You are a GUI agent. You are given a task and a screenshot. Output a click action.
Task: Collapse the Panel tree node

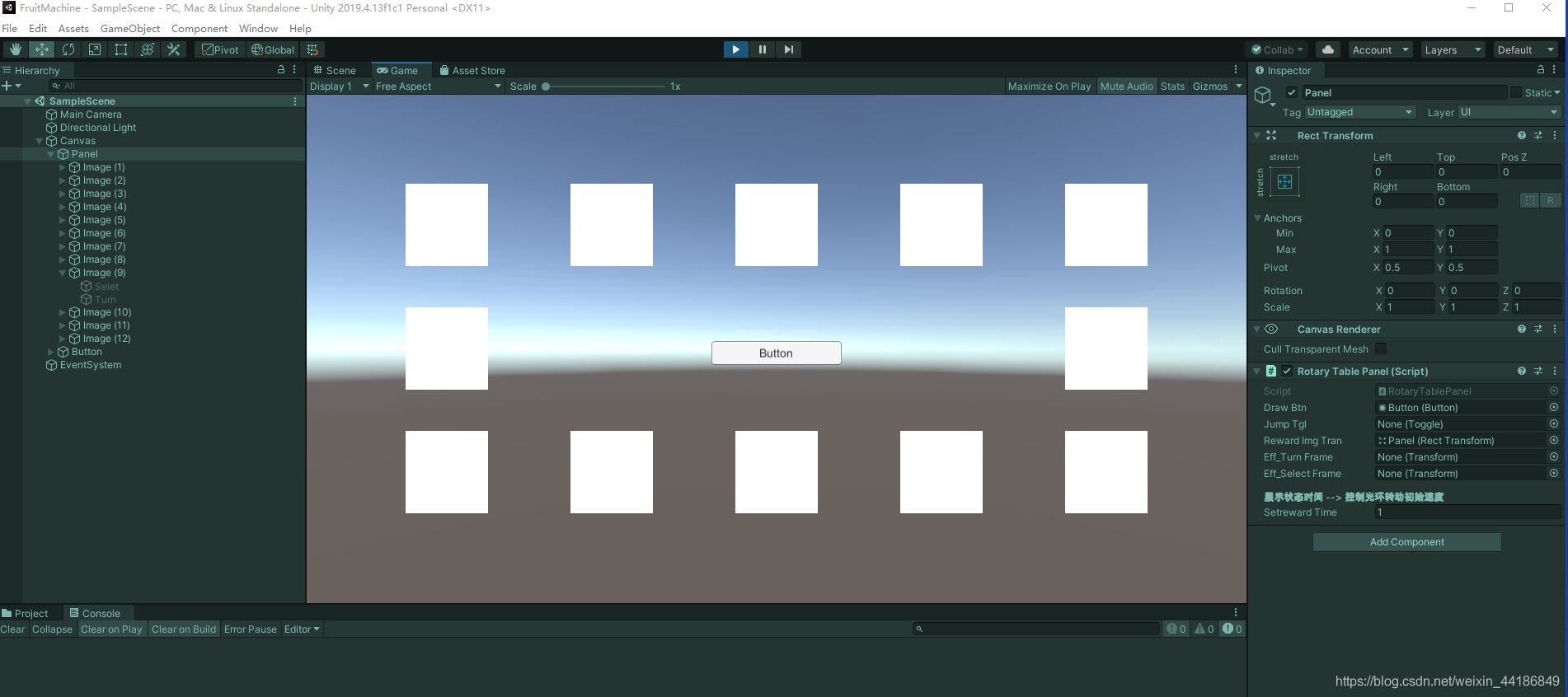click(x=50, y=154)
